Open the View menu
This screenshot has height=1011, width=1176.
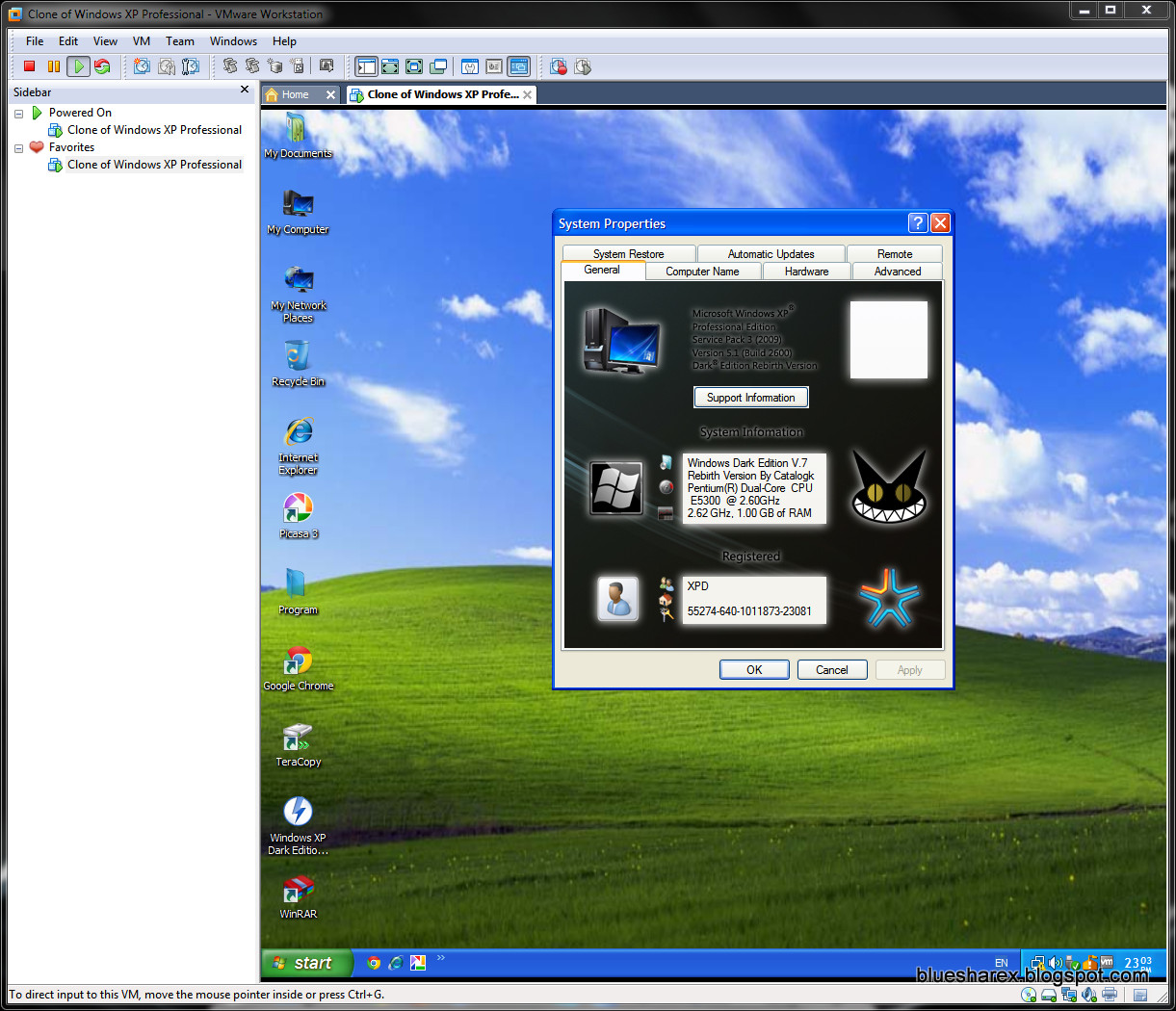(105, 41)
